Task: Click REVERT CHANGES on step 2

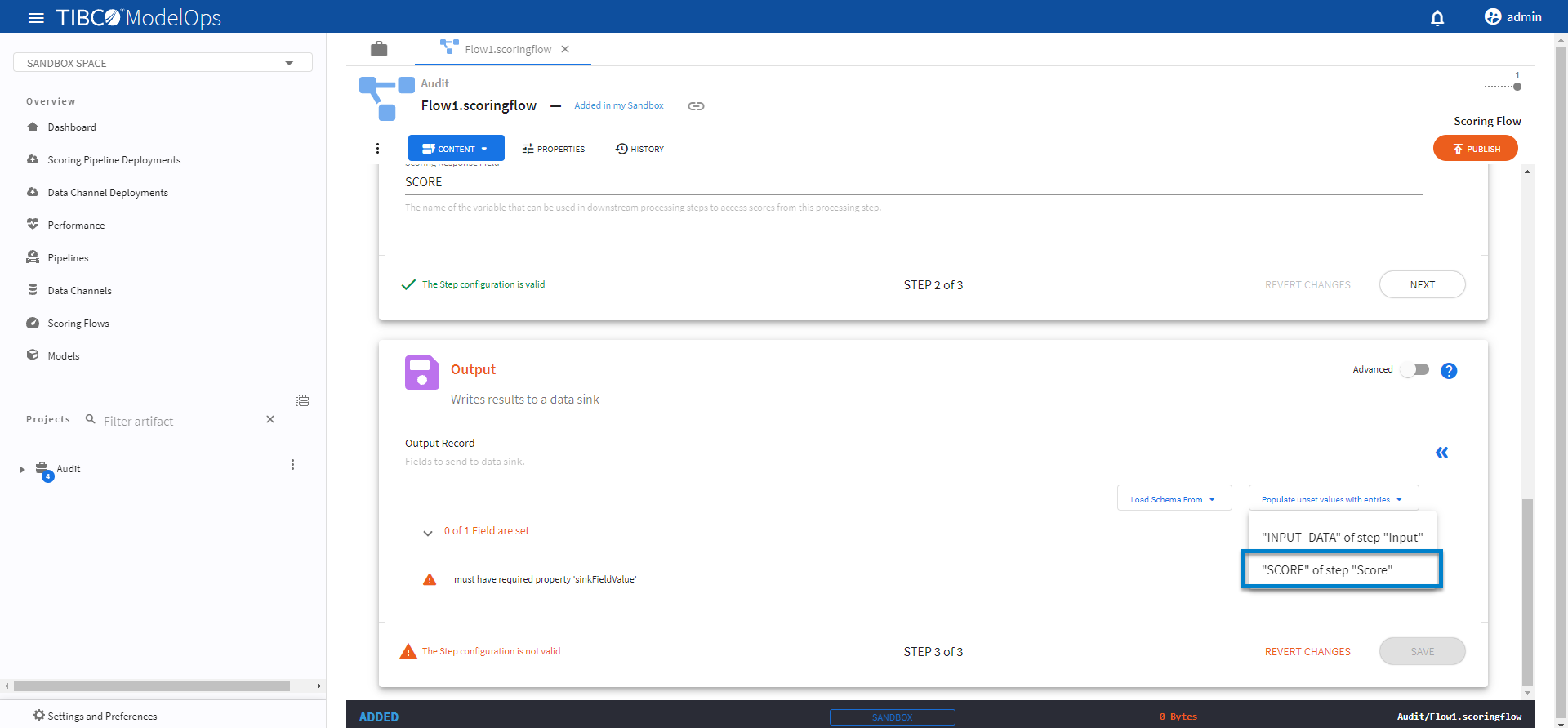Action: [x=1307, y=284]
